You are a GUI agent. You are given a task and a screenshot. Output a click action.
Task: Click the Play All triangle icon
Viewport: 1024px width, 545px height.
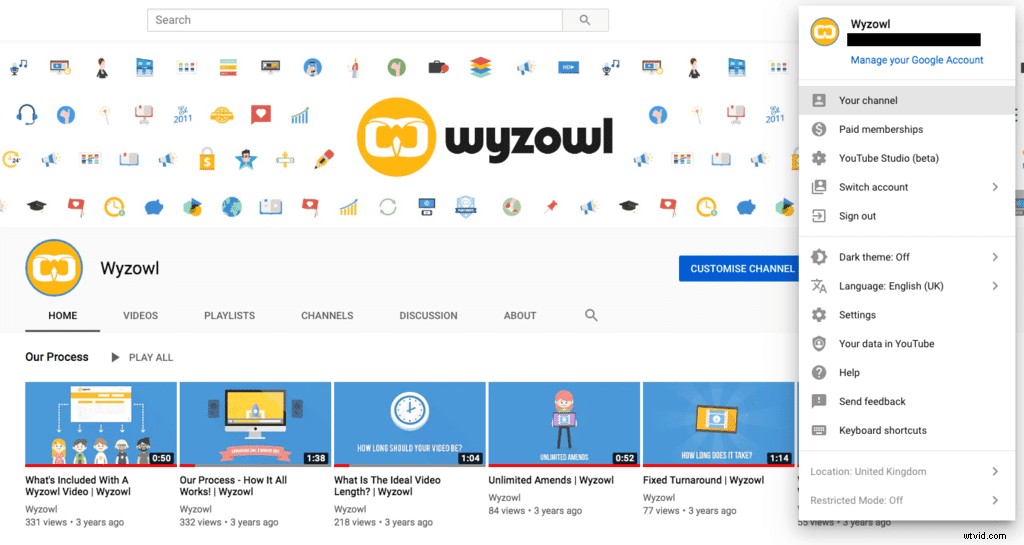click(116, 357)
